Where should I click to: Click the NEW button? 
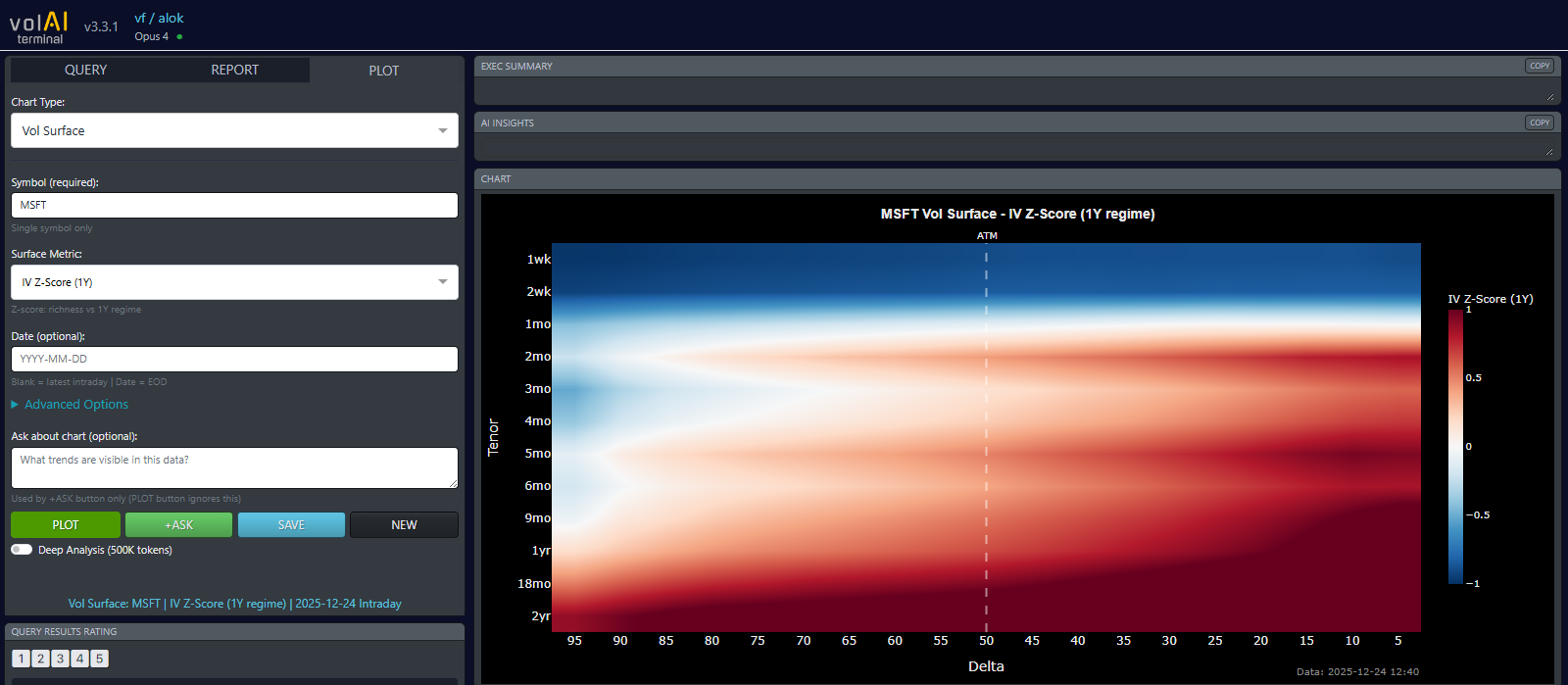tap(404, 525)
